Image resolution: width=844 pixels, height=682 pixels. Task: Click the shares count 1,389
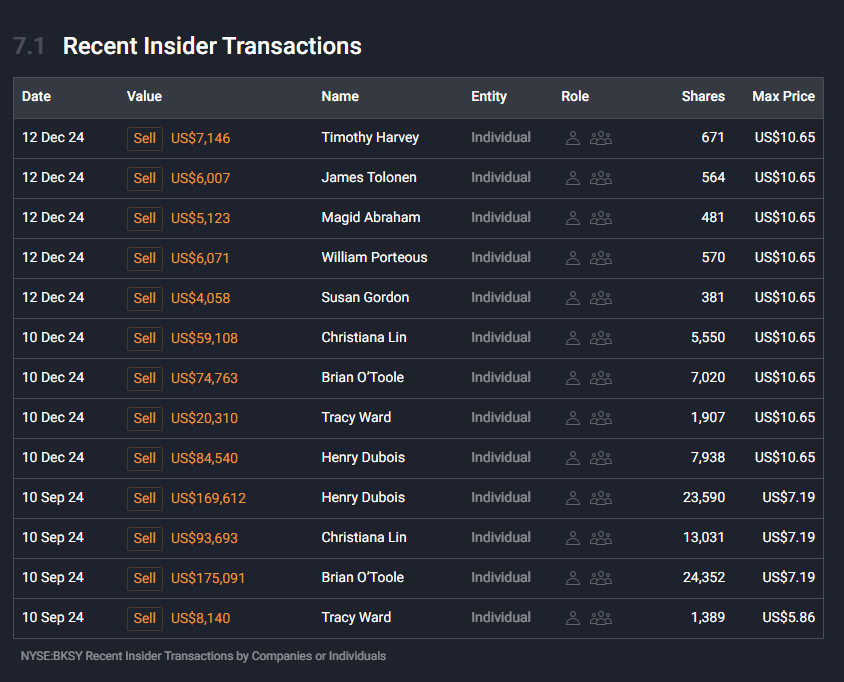point(707,618)
